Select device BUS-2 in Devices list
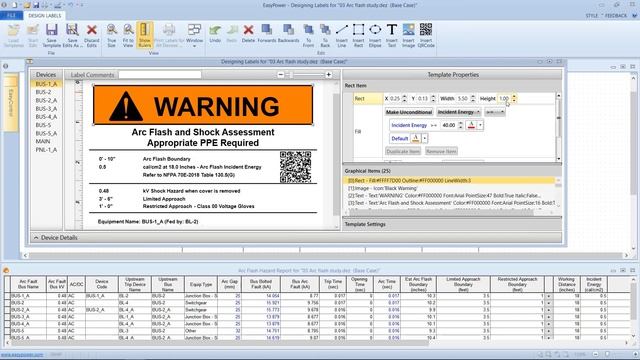640x360 pixels. (x=43, y=92)
